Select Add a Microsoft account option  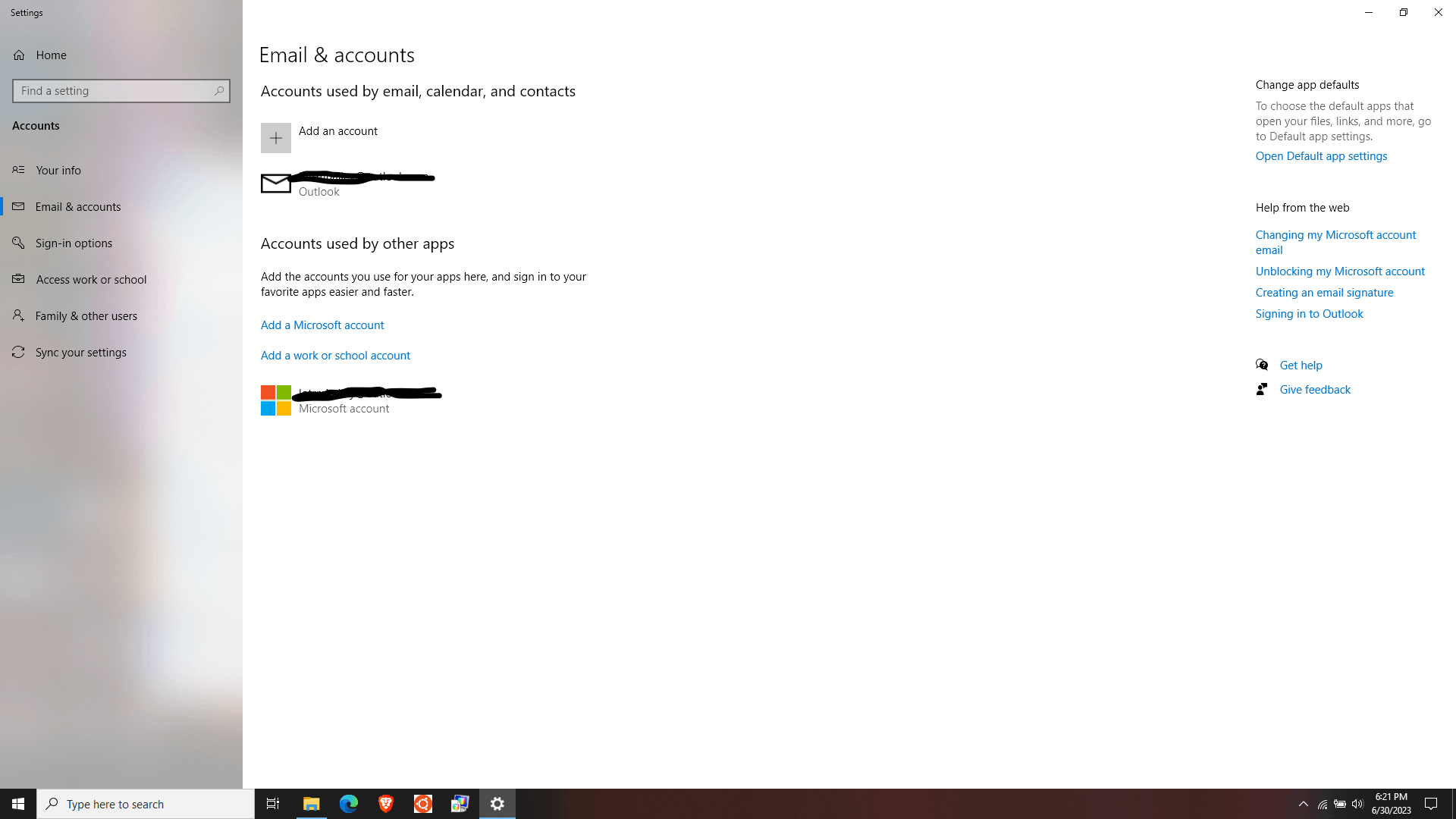[x=321, y=324]
